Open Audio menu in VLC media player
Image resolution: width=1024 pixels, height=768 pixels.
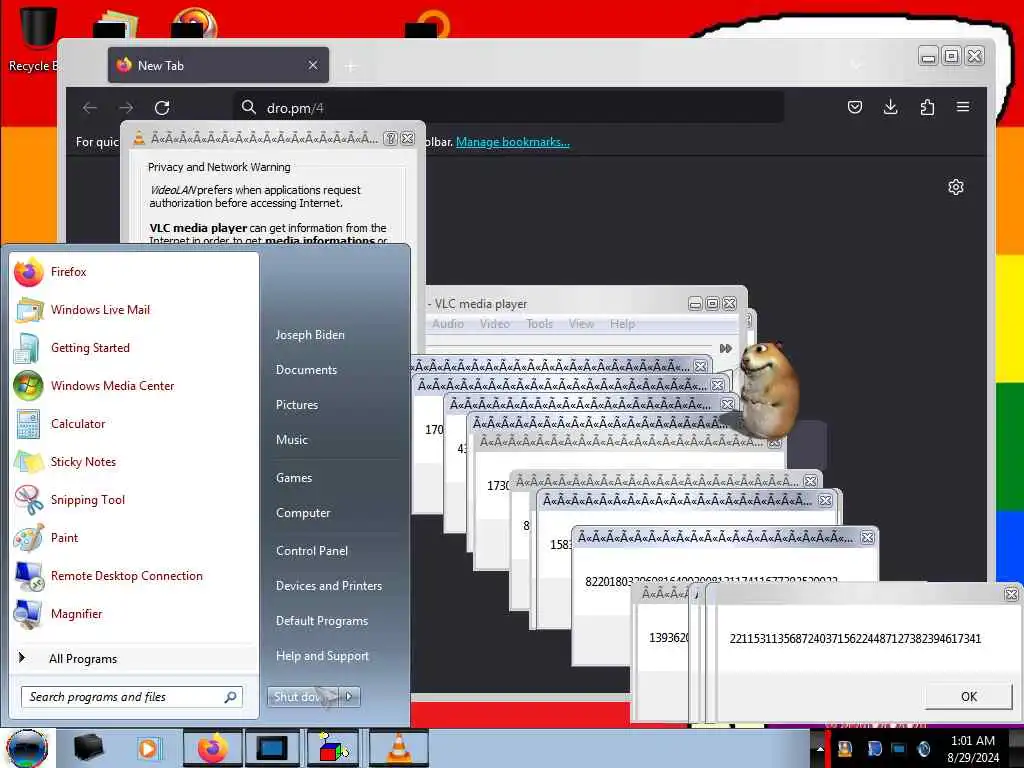tap(448, 324)
